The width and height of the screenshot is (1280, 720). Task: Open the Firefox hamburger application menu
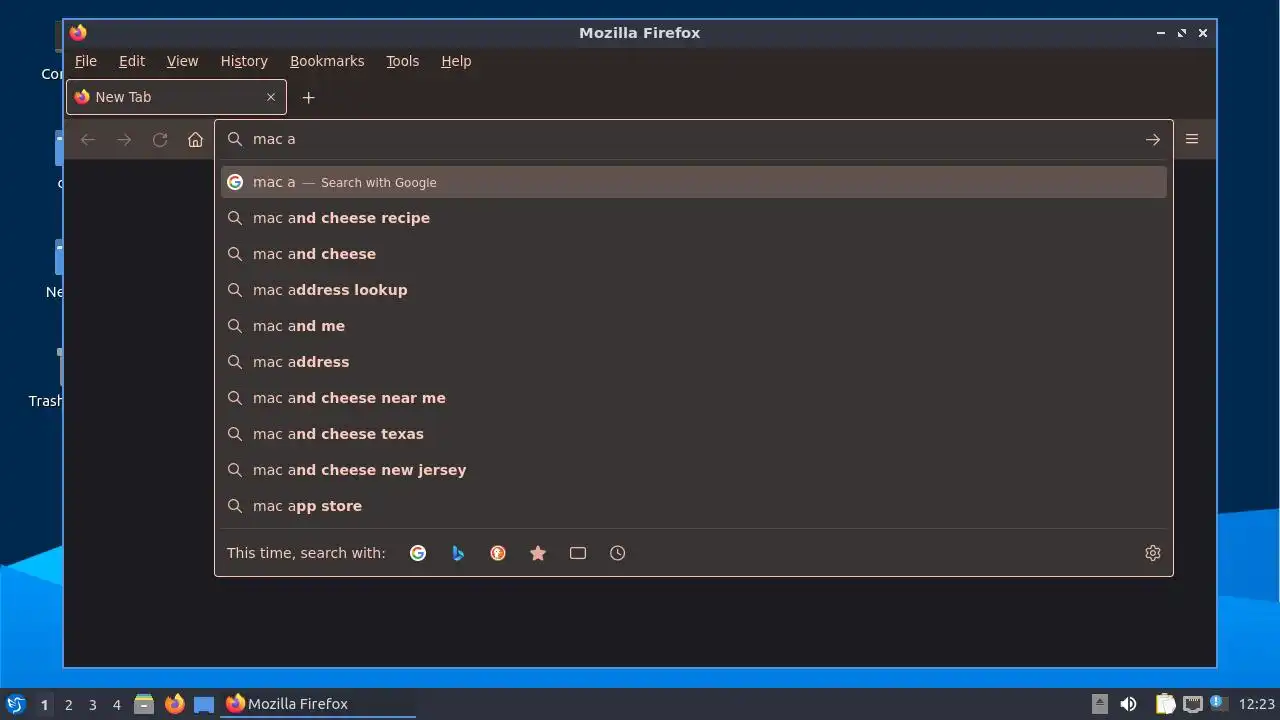(1192, 139)
